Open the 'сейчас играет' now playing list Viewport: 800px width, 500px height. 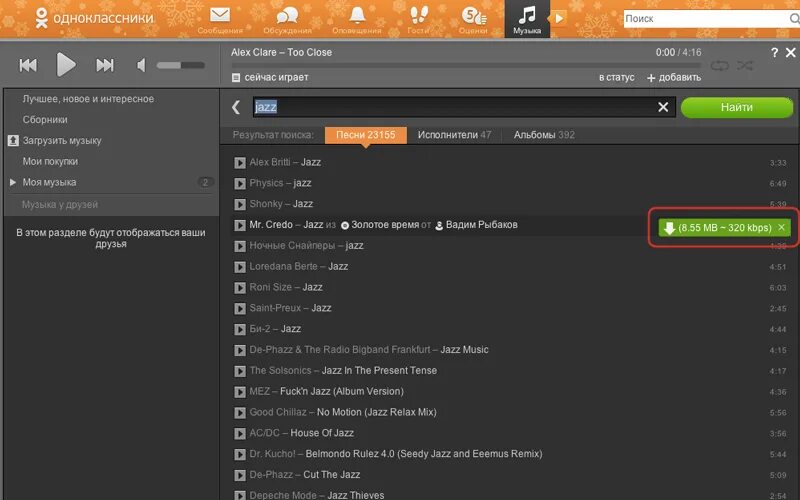(270, 78)
